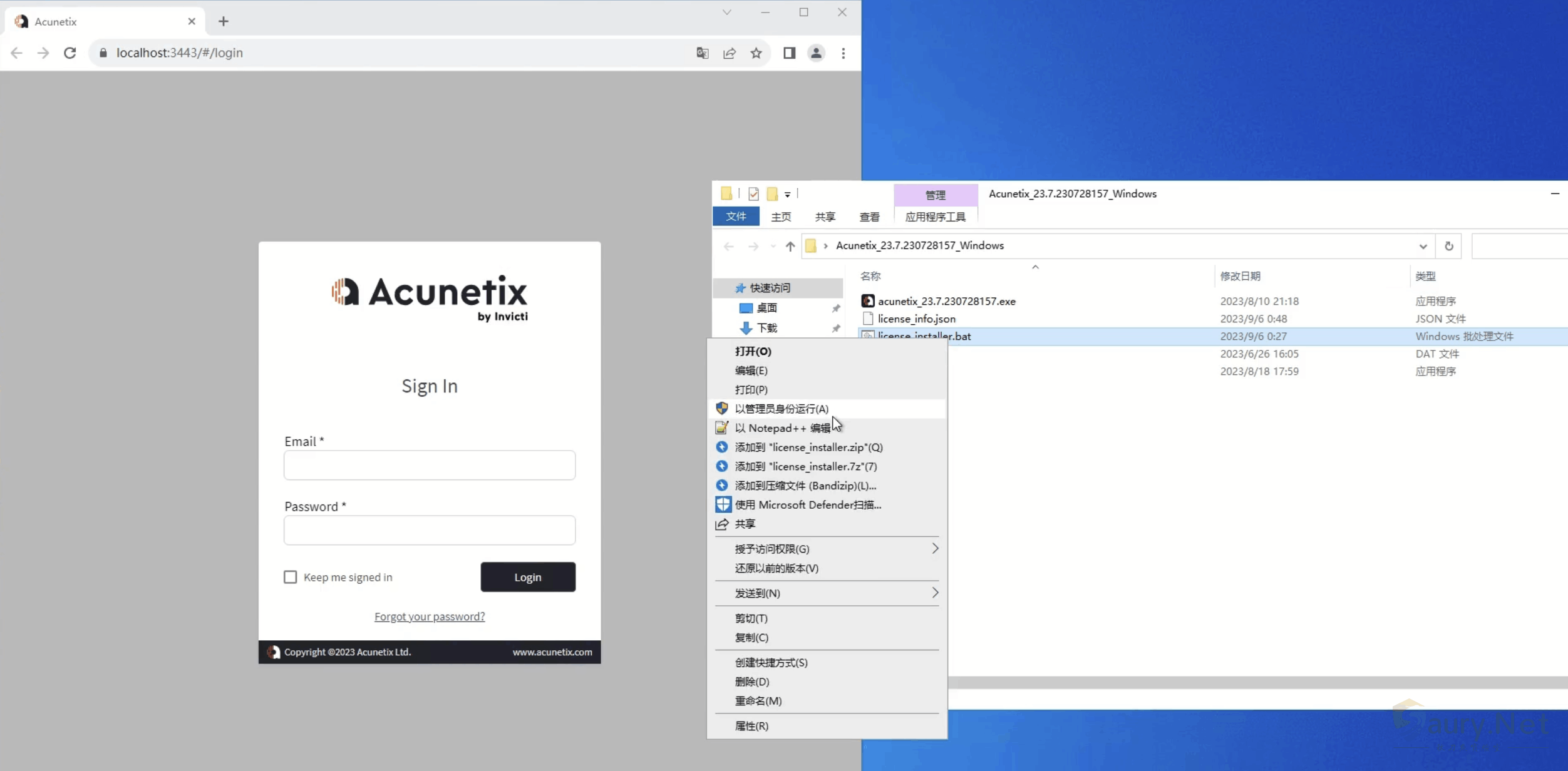Bookmark this page with the star icon

click(x=756, y=53)
